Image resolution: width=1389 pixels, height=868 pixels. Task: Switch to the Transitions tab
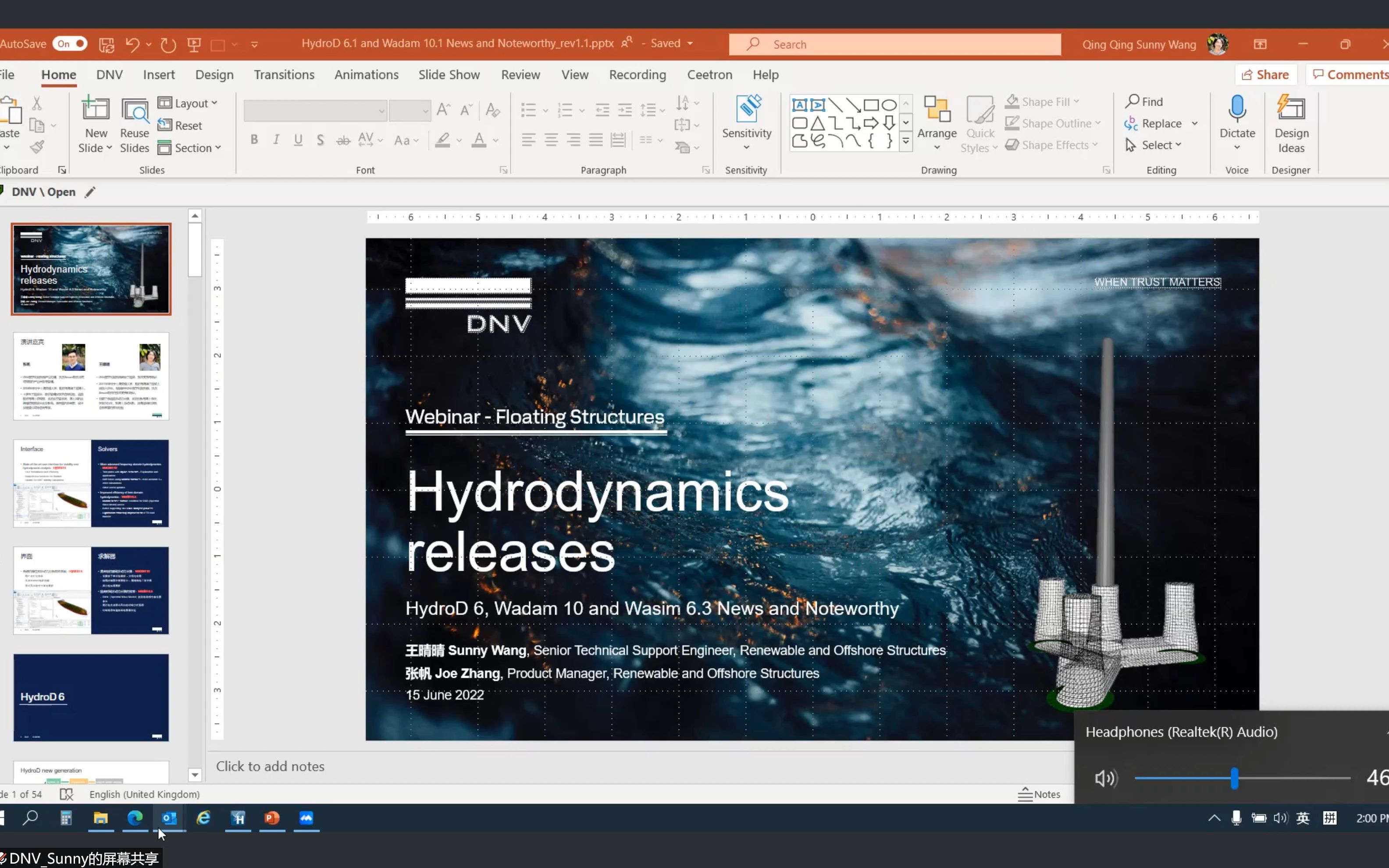pos(284,75)
